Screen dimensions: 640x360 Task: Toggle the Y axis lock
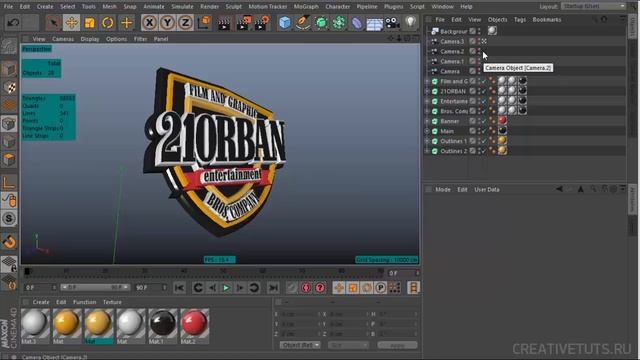click(x=167, y=22)
